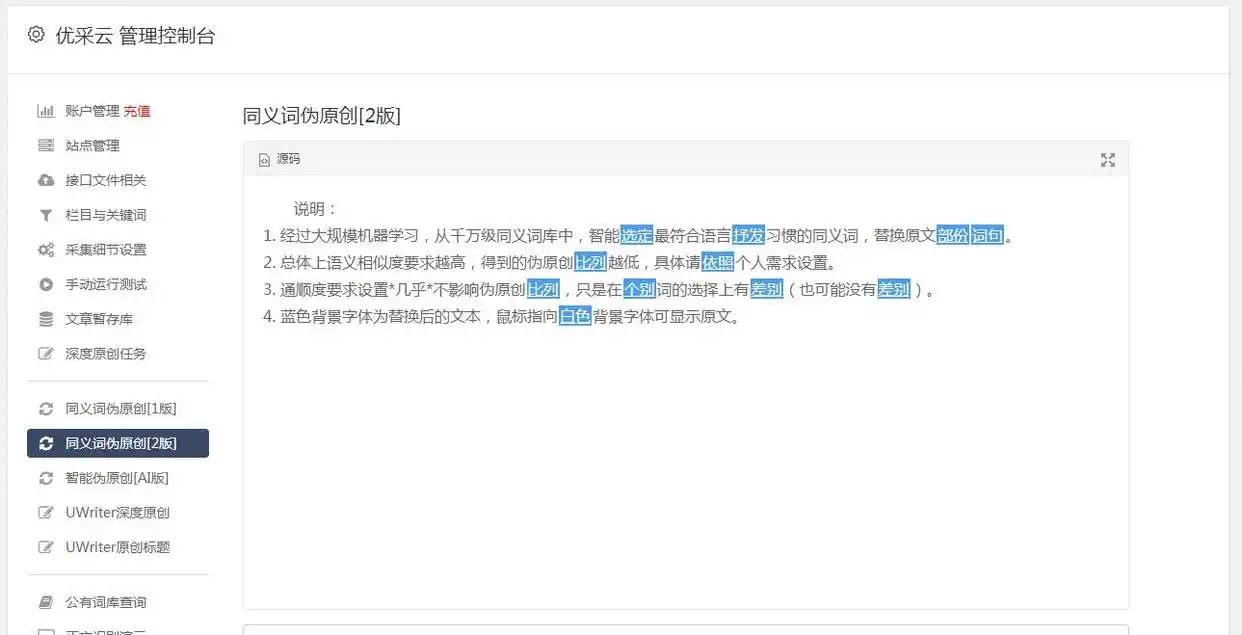The image size is (1242, 635).
Task: Click highlighted word 抒发 in line 1
Action: tap(748, 236)
